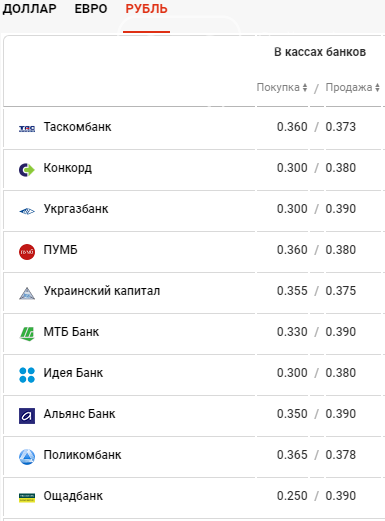Click the Украинский капитал triangle logo
The image size is (385, 521).
tap(27, 293)
